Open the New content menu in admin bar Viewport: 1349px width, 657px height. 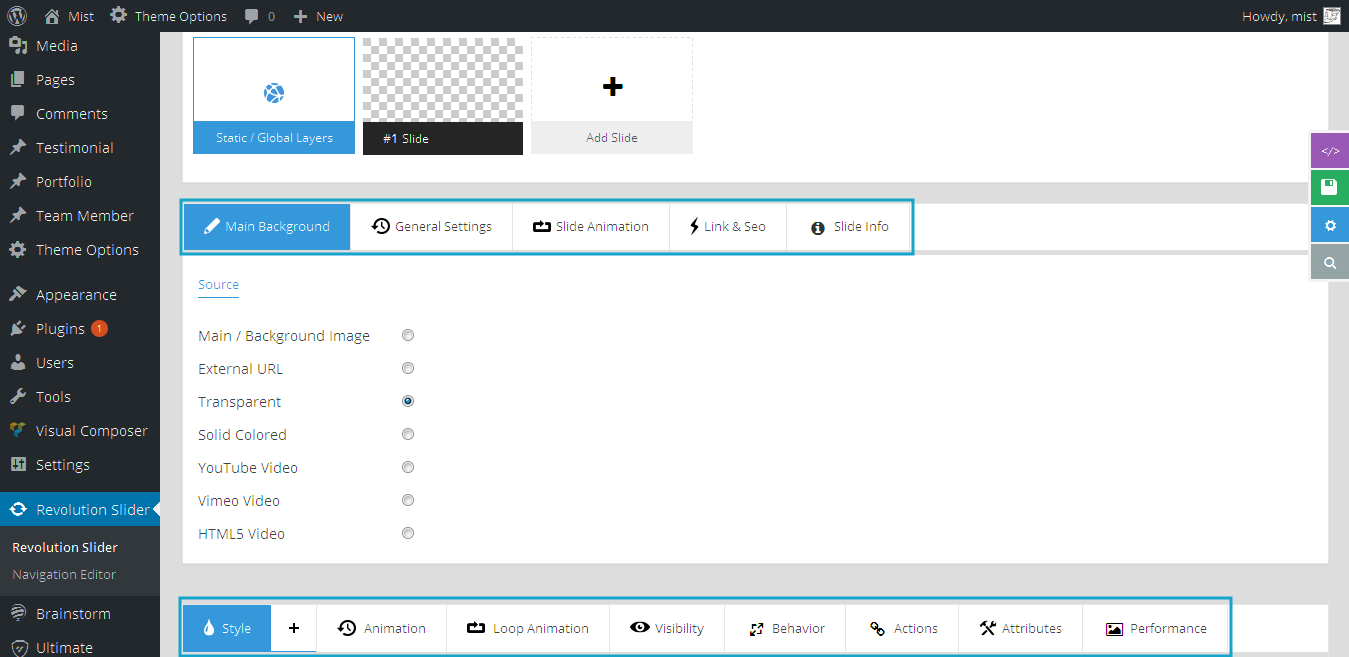coord(318,16)
